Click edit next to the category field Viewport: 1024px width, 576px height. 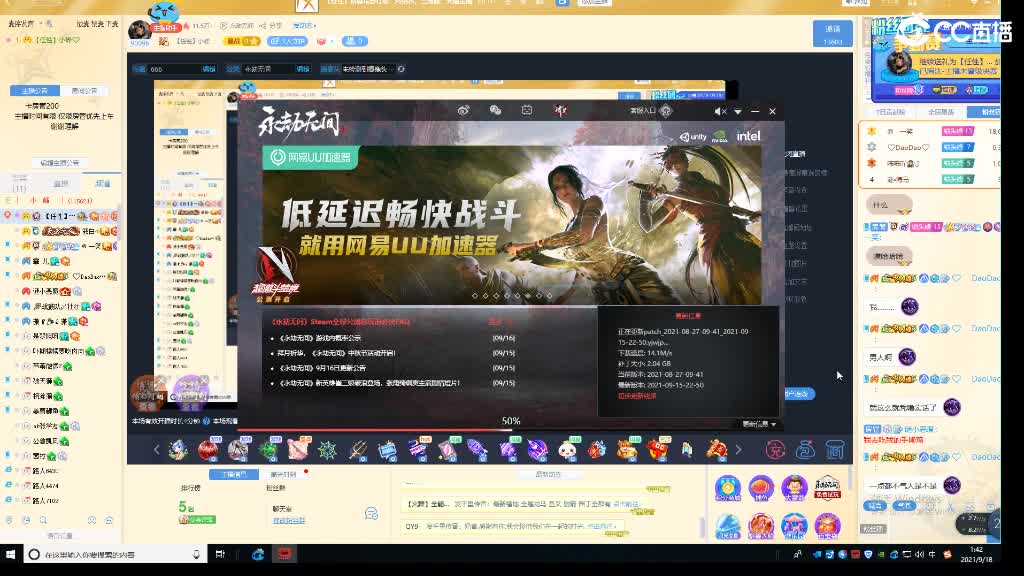coord(303,69)
